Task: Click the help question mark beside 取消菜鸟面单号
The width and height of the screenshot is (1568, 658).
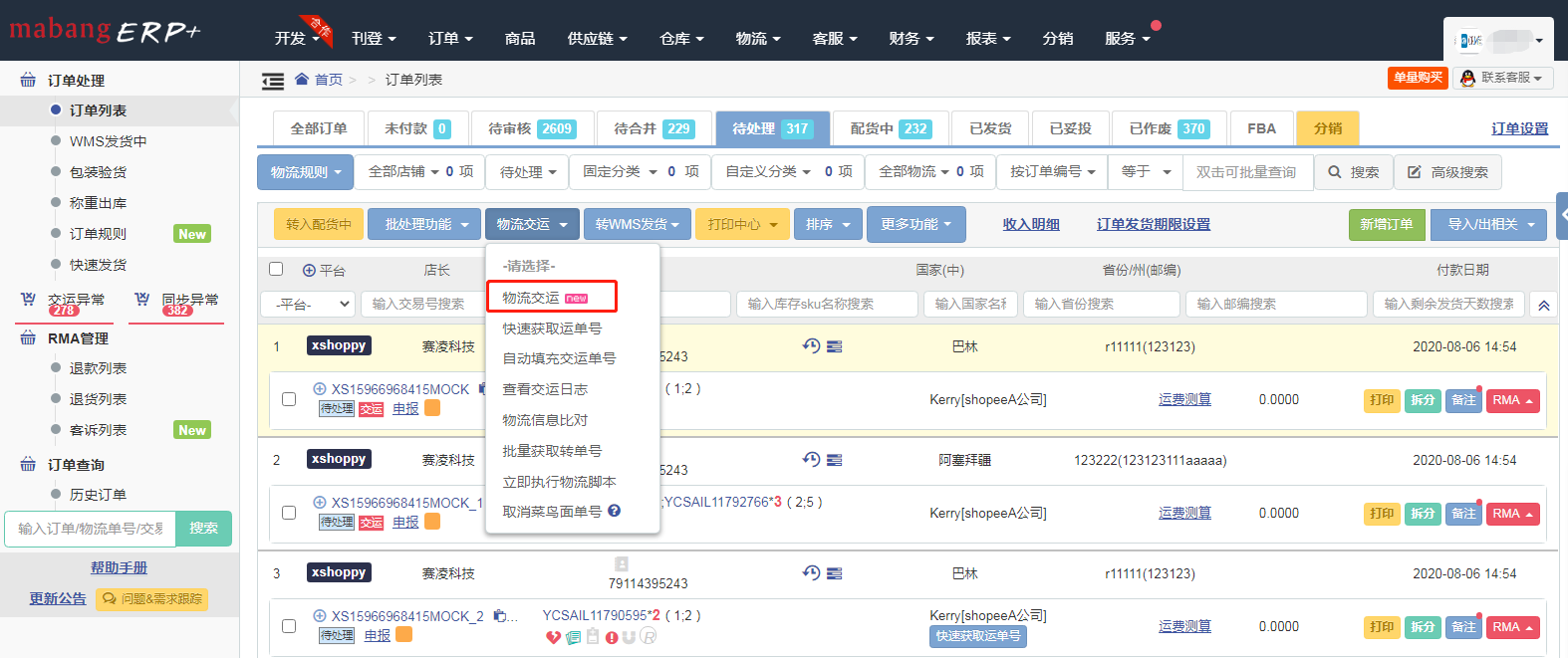Action: (x=615, y=511)
